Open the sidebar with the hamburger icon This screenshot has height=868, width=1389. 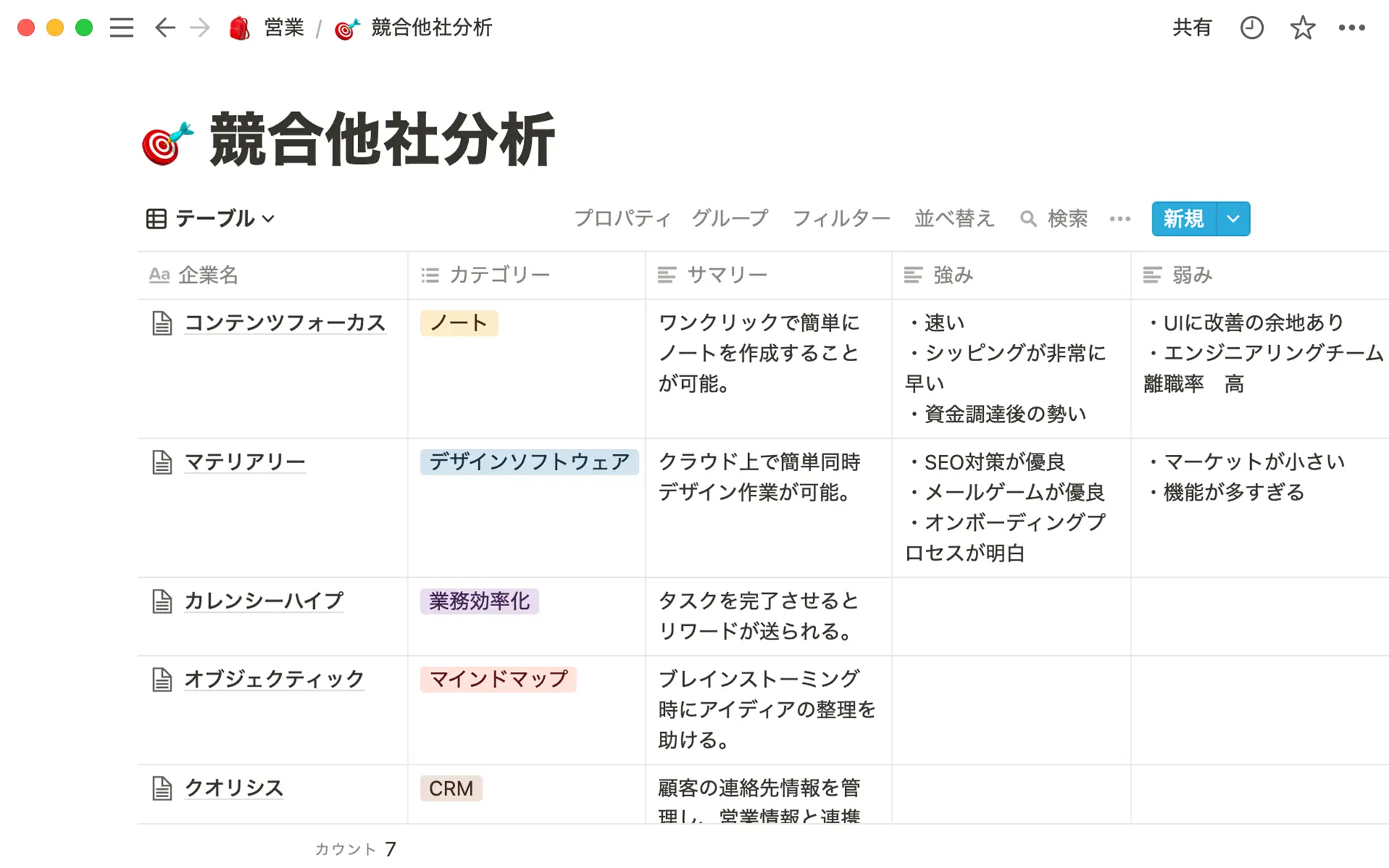pyautogui.click(x=122, y=27)
